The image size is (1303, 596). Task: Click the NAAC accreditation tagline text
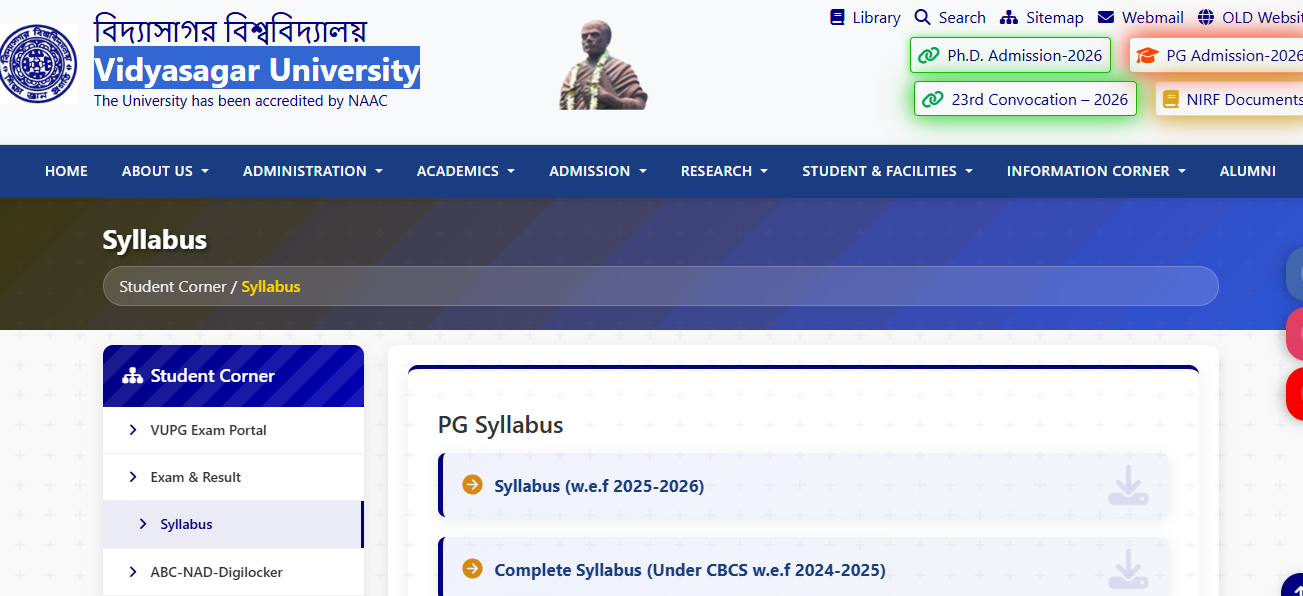pyautogui.click(x=240, y=101)
